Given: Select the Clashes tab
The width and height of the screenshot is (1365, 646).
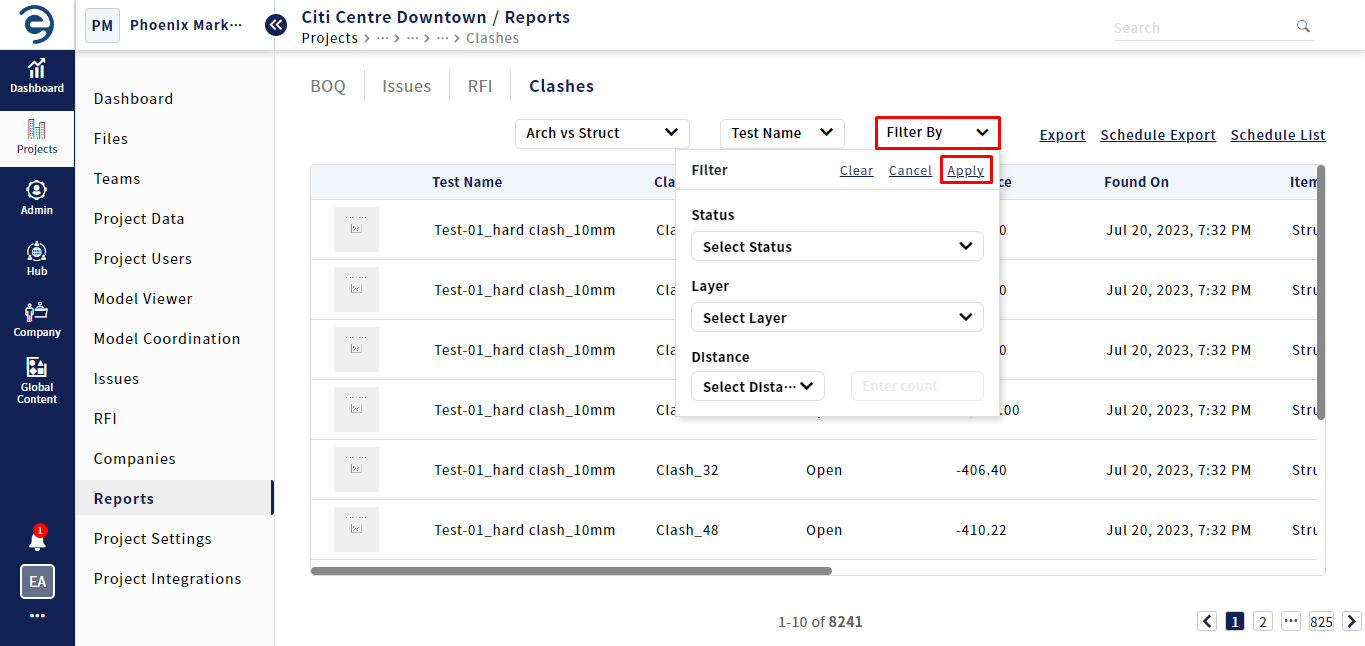Looking at the screenshot, I should click(x=562, y=86).
